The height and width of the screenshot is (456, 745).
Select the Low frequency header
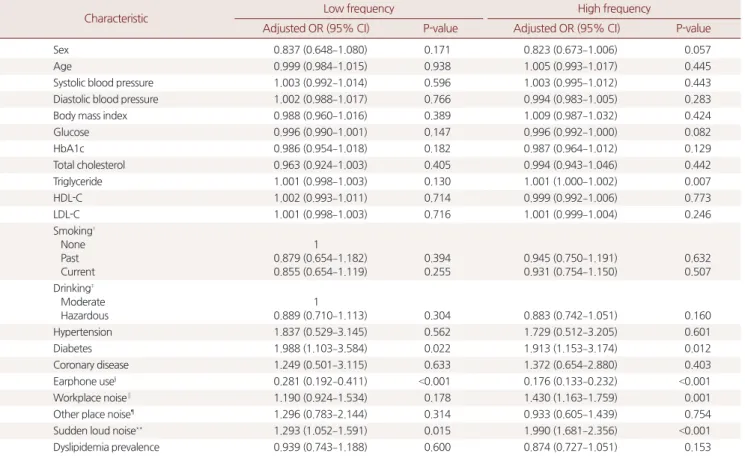point(359,9)
